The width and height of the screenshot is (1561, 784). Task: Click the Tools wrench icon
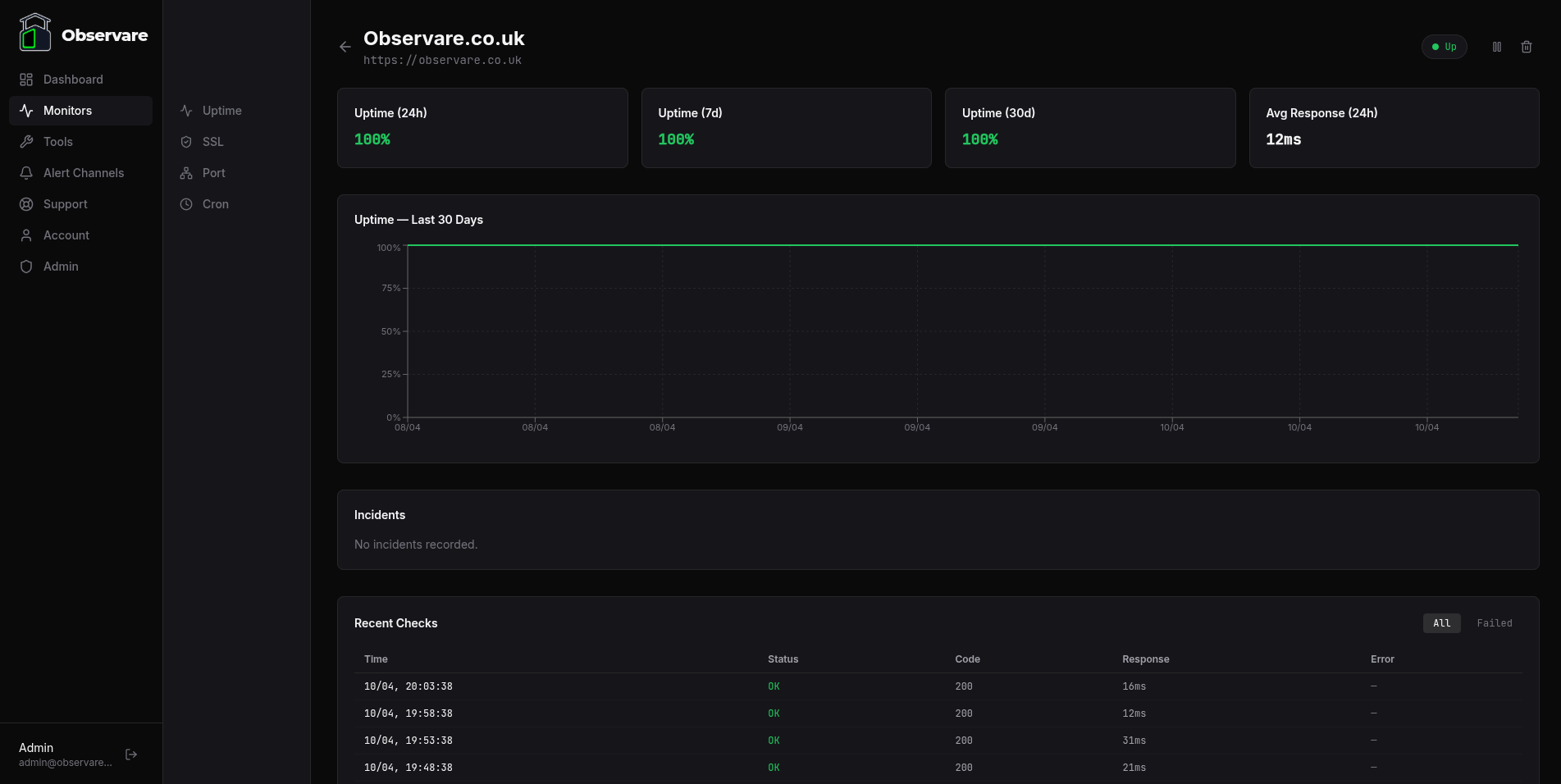[25, 141]
